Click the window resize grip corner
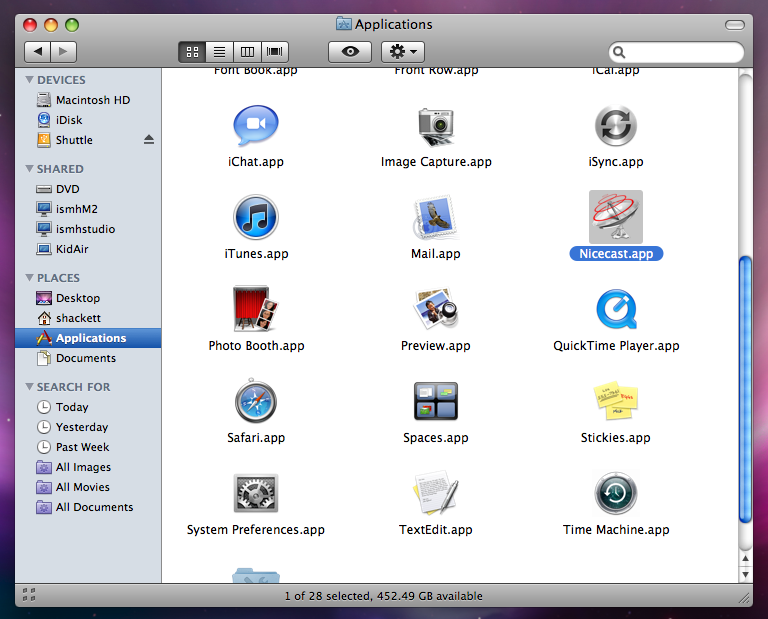768x619 pixels. [744, 597]
